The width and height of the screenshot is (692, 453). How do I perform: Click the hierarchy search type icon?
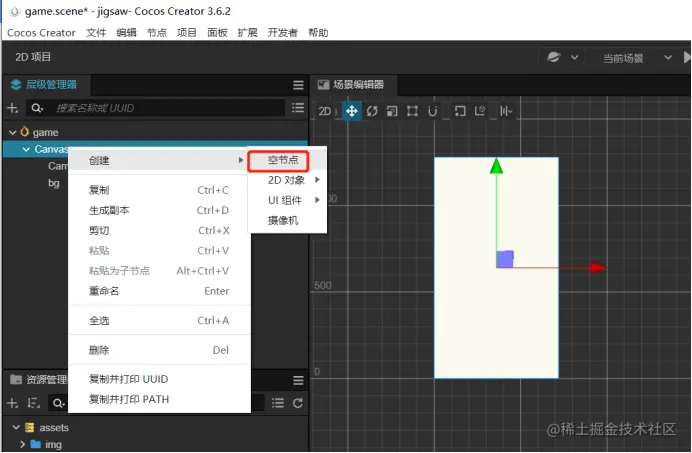coord(37,108)
